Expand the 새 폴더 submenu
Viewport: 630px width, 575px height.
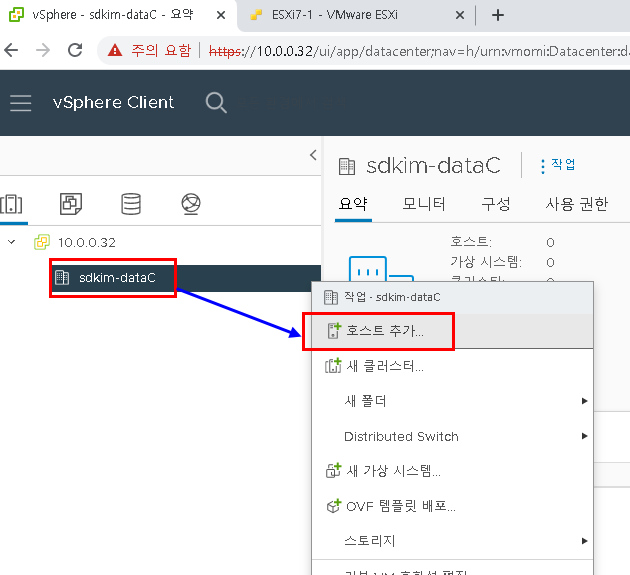click(x=452, y=401)
